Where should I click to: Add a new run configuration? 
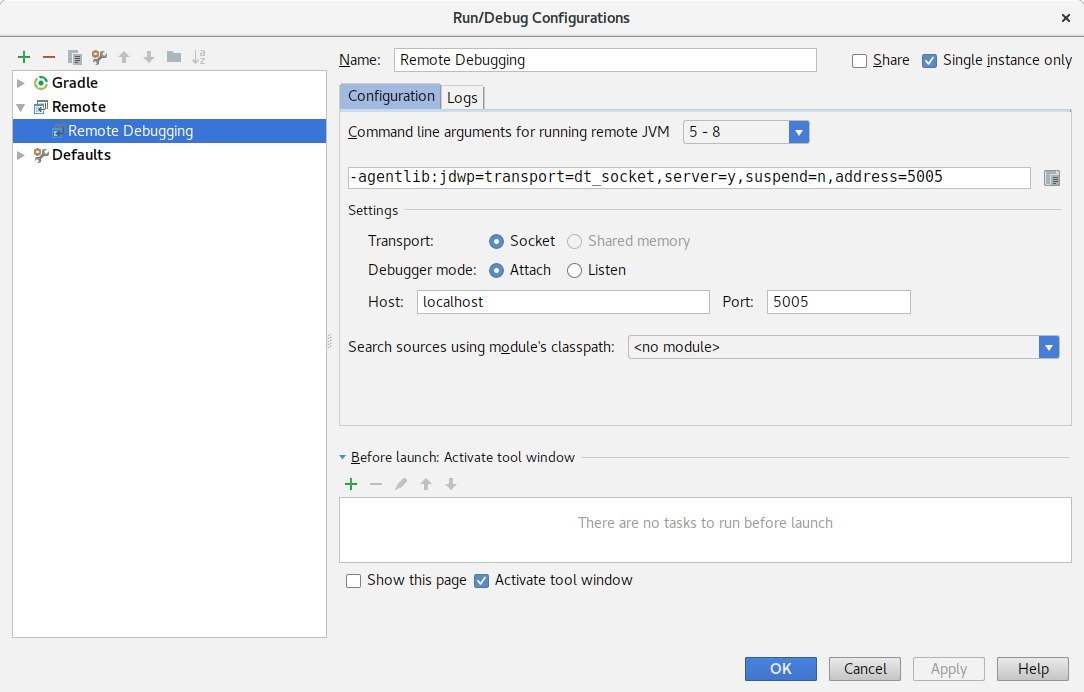click(x=24, y=57)
